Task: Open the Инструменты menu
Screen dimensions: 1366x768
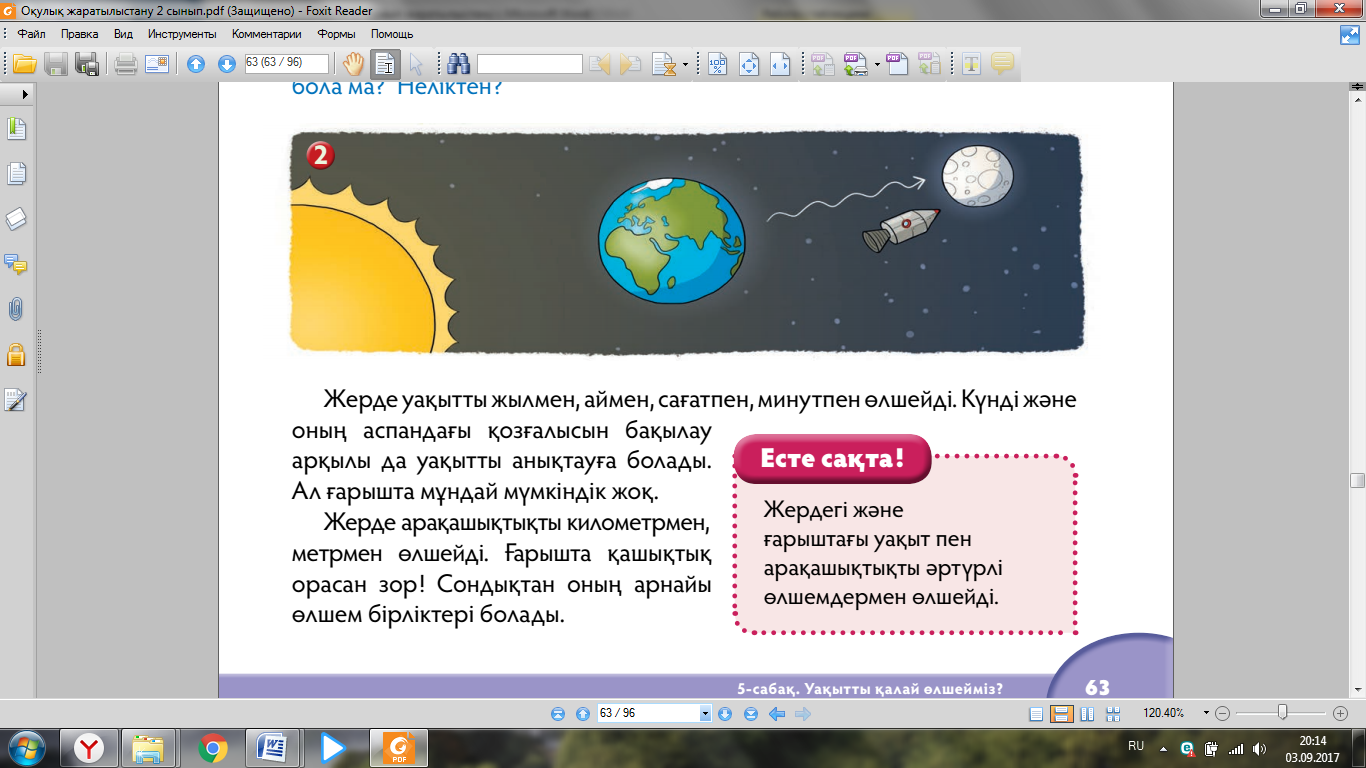Action: pyautogui.click(x=182, y=34)
